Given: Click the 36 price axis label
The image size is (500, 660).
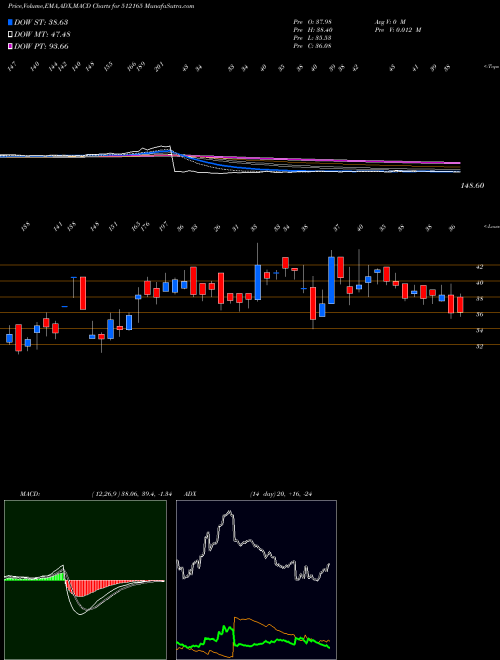Looking at the screenshot, I should (x=479, y=314).
